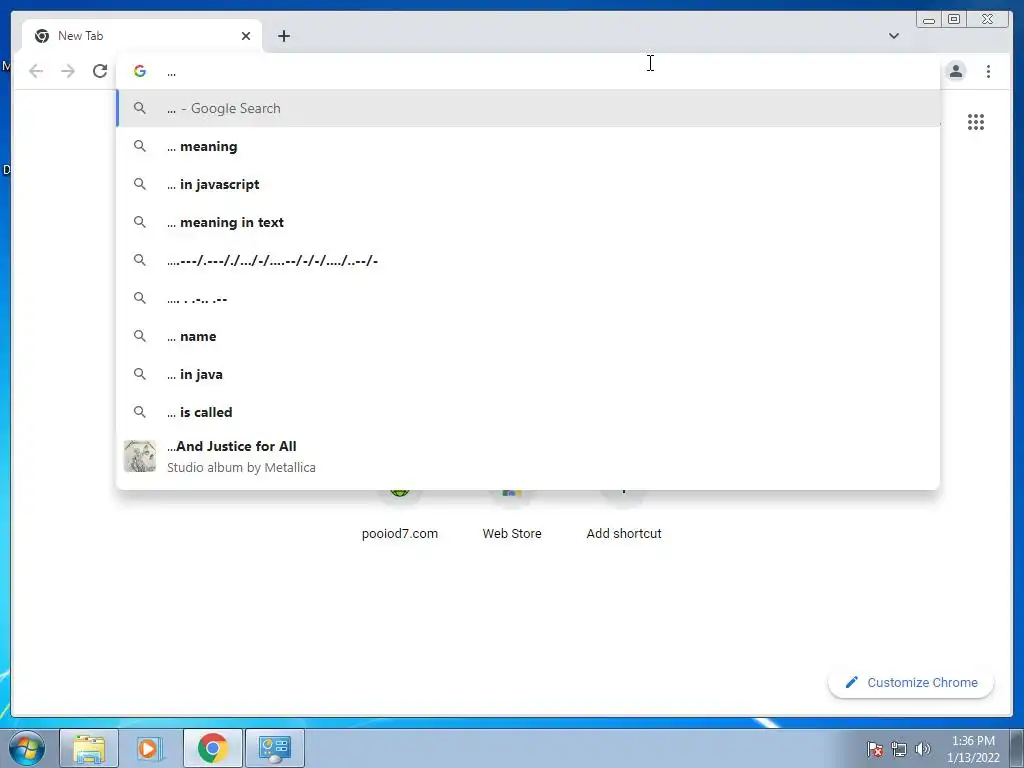The height and width of the screenshot is (768, 1024).
Task: Click the taskbar clock showing 1:36 PM
Action: pyautogui.click(x=973, y=749)
